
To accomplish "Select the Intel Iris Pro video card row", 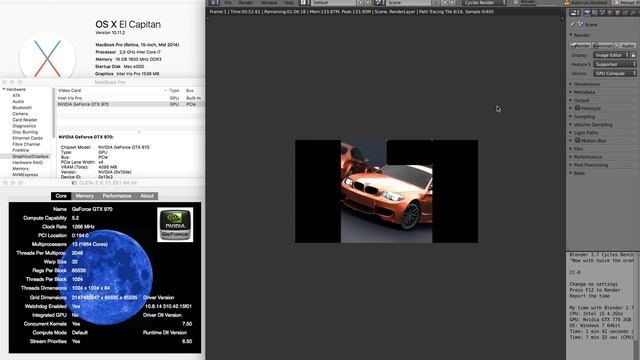I will coord(130,98).
